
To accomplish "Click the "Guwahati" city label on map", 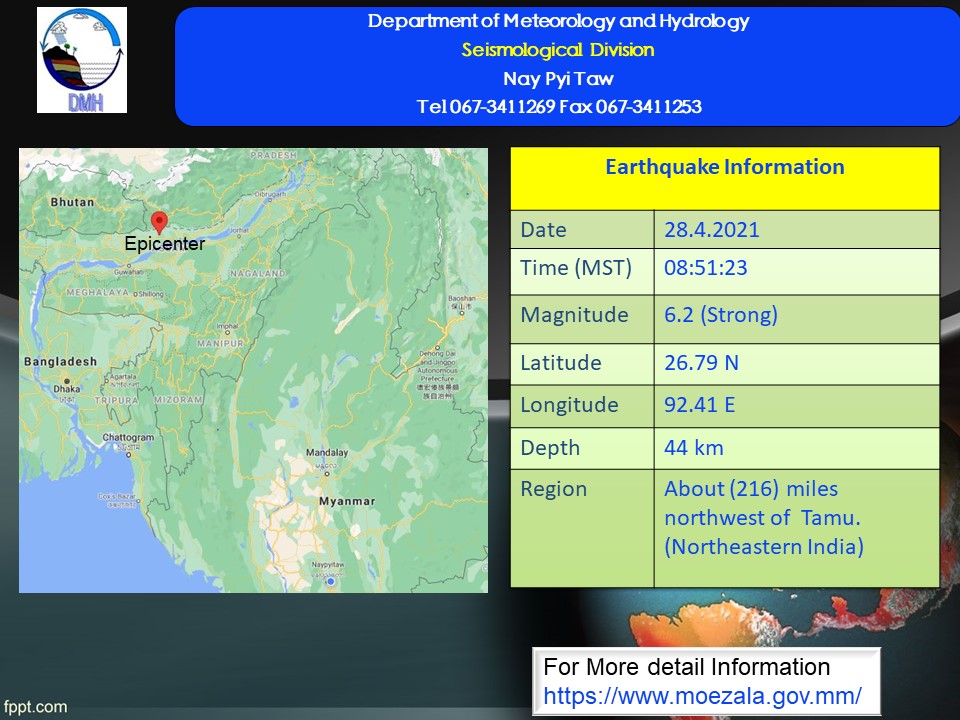I will click(x=129, y=271).
